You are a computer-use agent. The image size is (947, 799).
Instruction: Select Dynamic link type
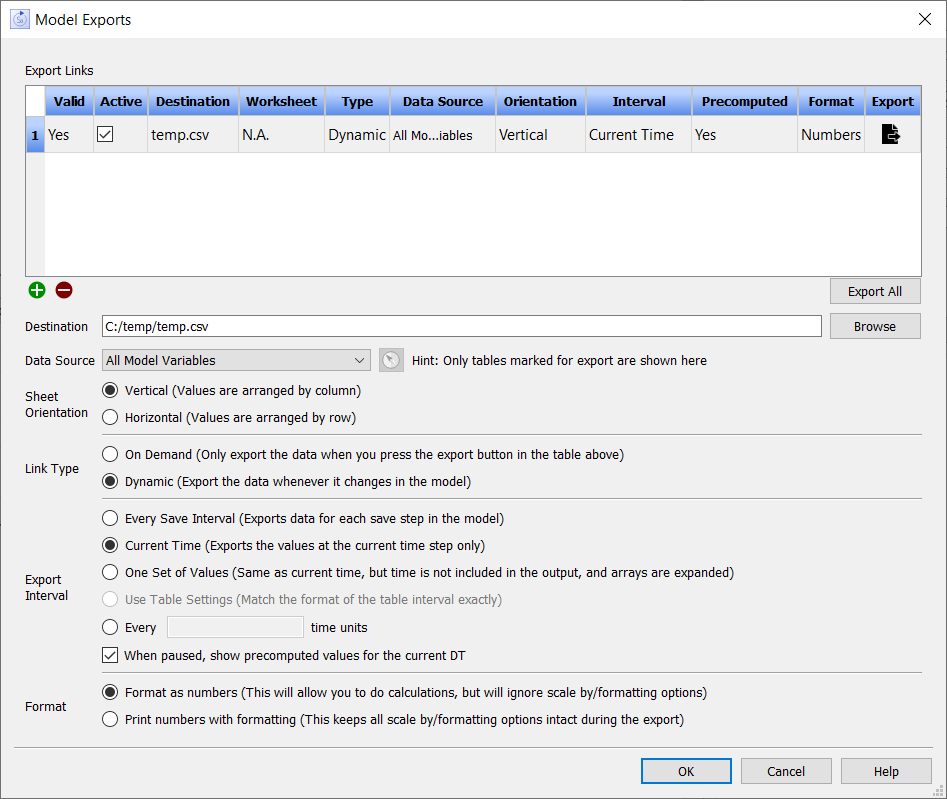[110, 481]
